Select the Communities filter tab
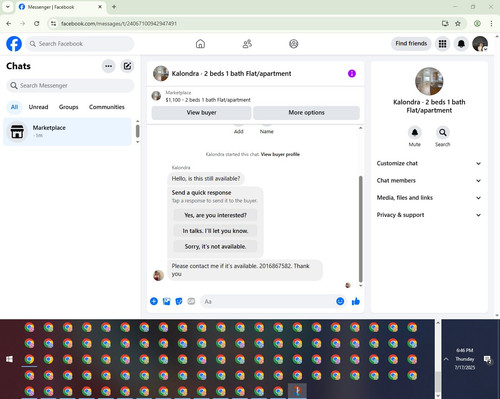This screenshot has height=399, width=500. click(x=107, y=107)
